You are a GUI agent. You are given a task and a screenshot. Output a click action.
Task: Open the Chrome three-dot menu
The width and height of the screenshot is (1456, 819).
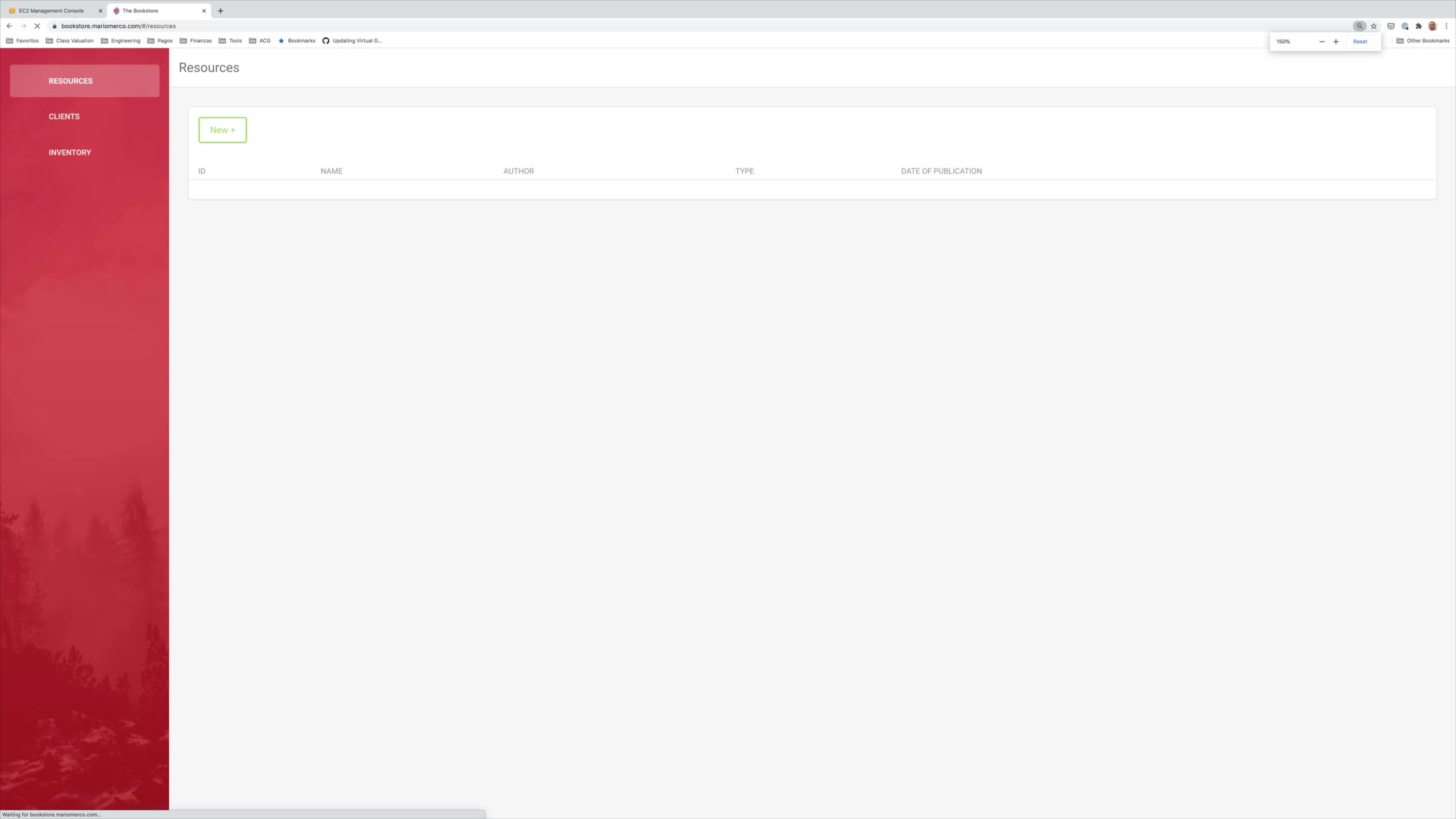click(x=1446, y=26)
